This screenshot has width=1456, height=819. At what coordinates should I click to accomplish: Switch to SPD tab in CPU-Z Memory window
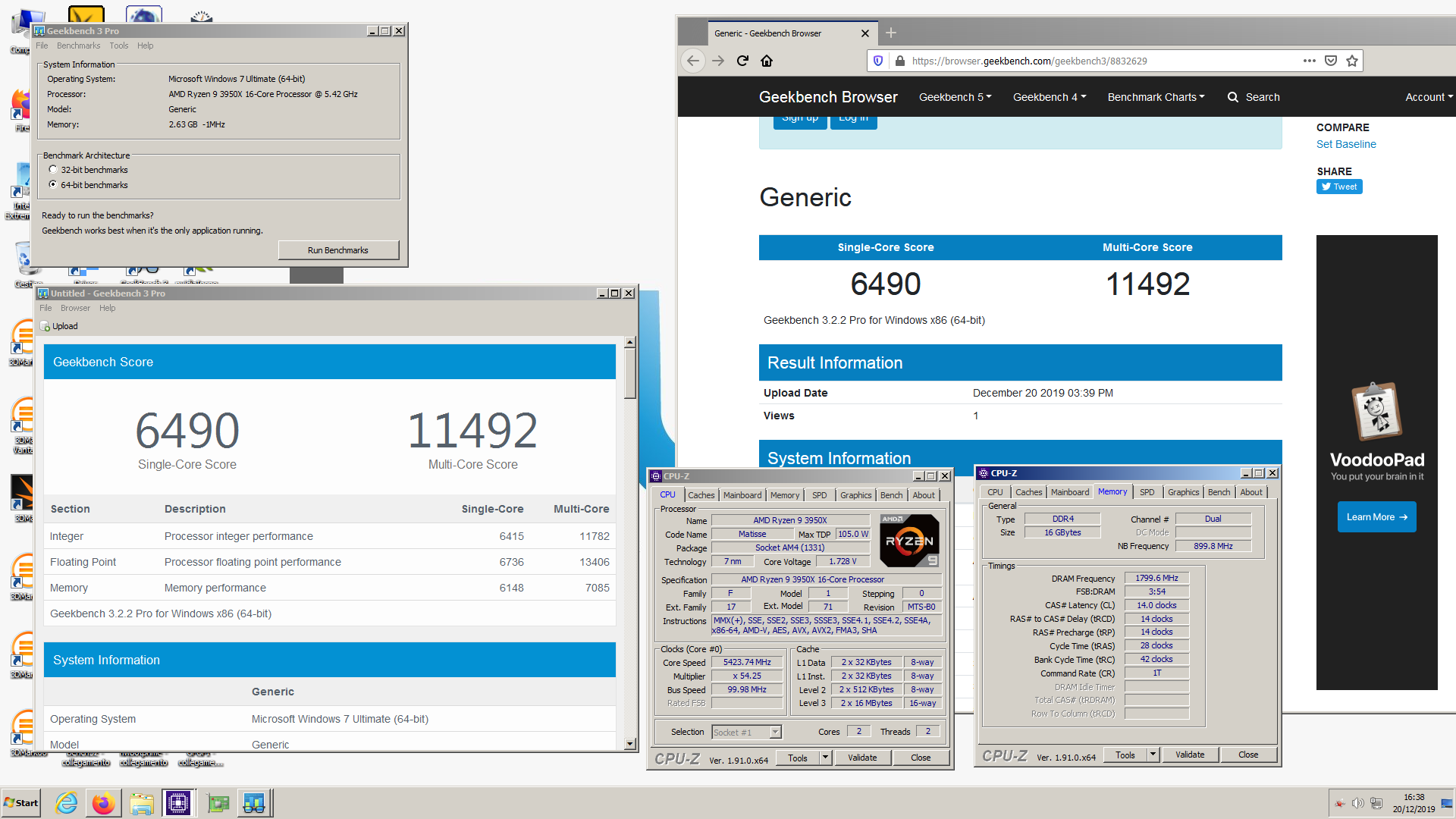pyautogui.click(x=1147, y=492)
